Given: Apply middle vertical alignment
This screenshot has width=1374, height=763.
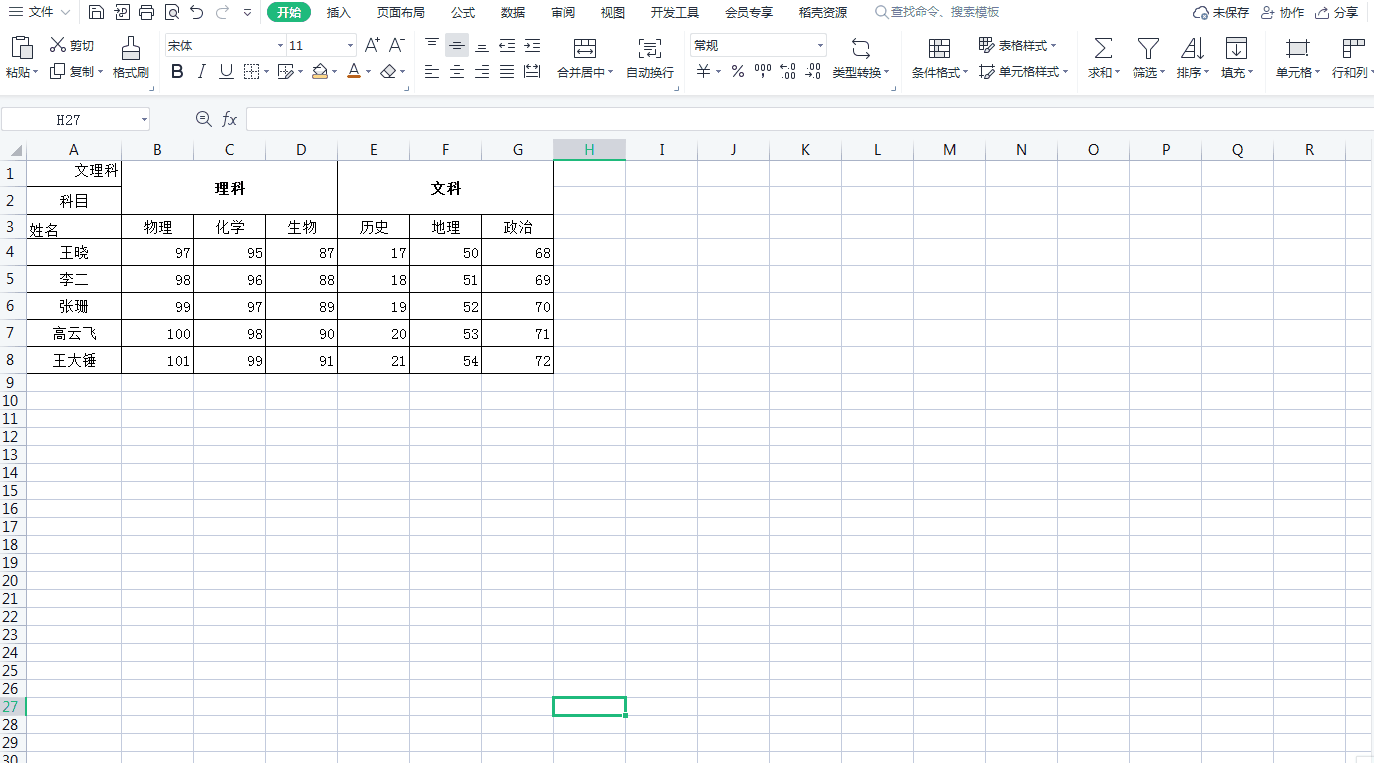Looking at the screenshot, I should click(x=457, y=45).
